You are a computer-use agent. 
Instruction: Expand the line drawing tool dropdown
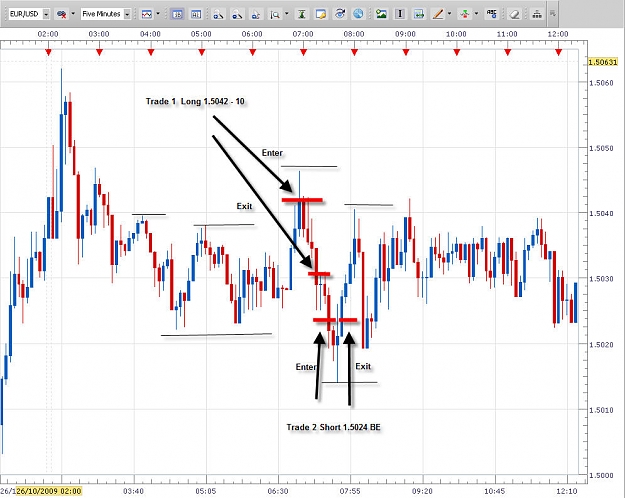[x=450, y=14]
